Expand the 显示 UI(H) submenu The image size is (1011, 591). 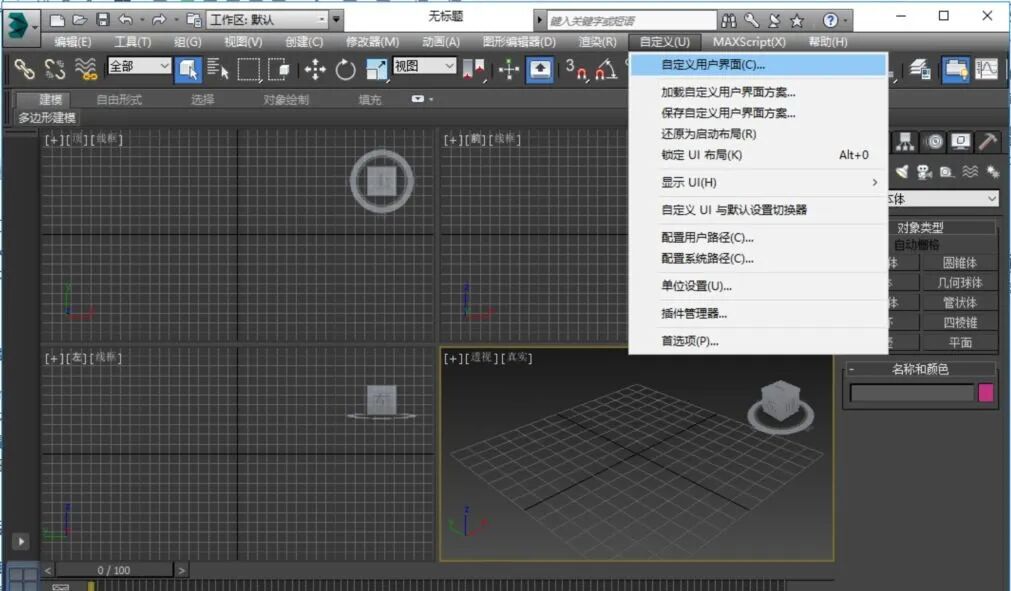(x=758, y=182)
